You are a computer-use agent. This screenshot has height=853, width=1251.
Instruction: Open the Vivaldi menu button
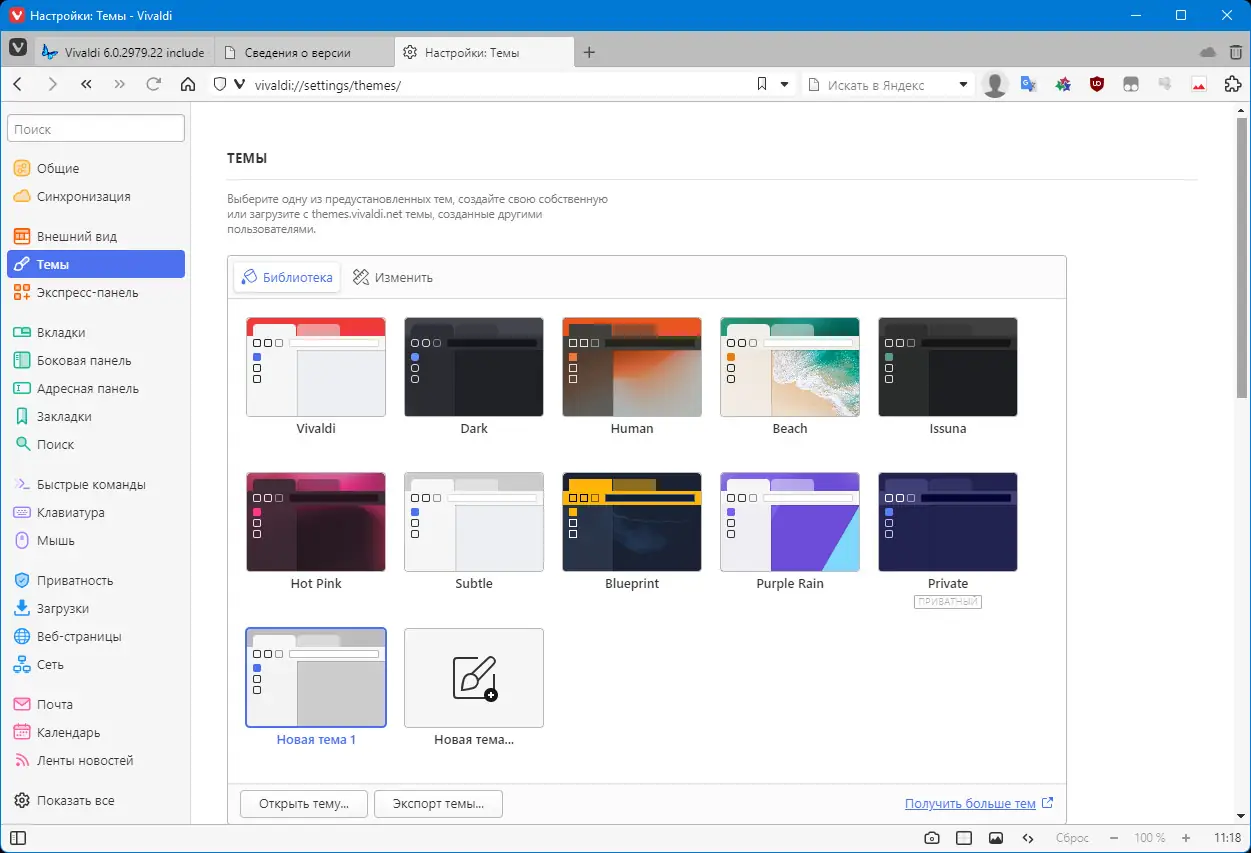18,50
